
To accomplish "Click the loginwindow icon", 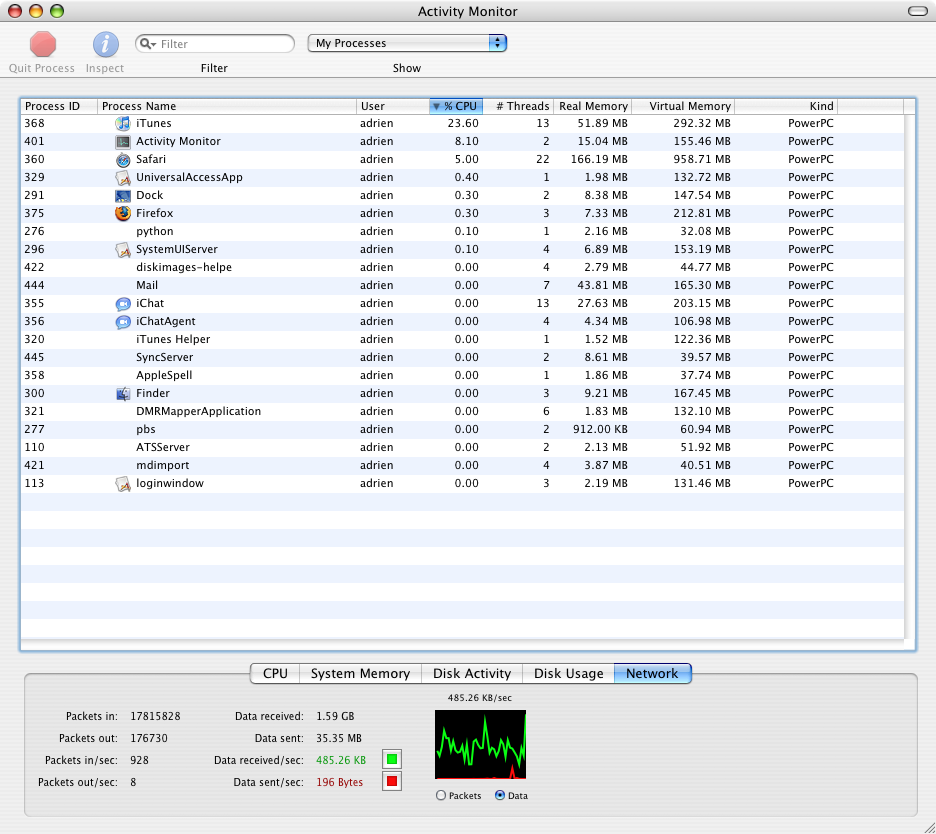I will pos(123,484).
